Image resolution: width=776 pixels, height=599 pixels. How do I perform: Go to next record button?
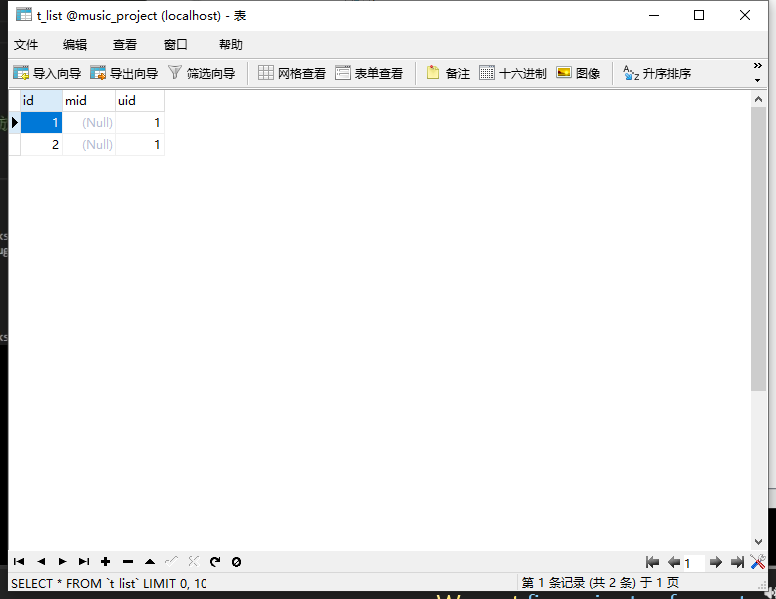click(x=62, y=561)
